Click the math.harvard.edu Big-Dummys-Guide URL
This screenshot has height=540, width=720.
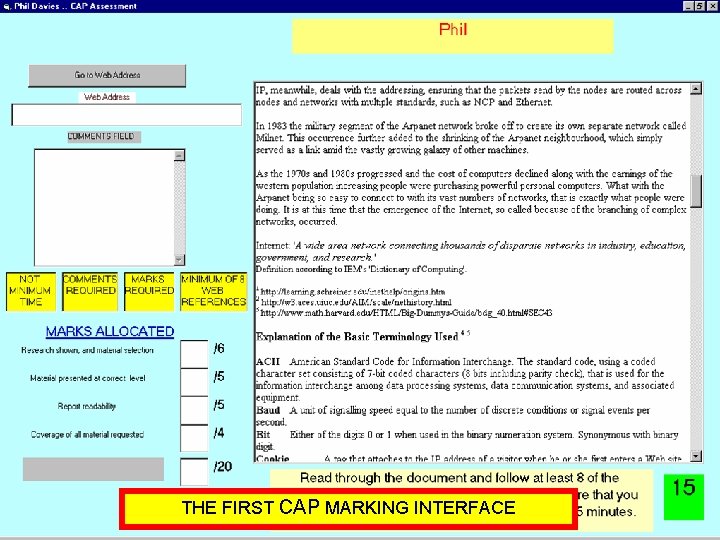406,313
